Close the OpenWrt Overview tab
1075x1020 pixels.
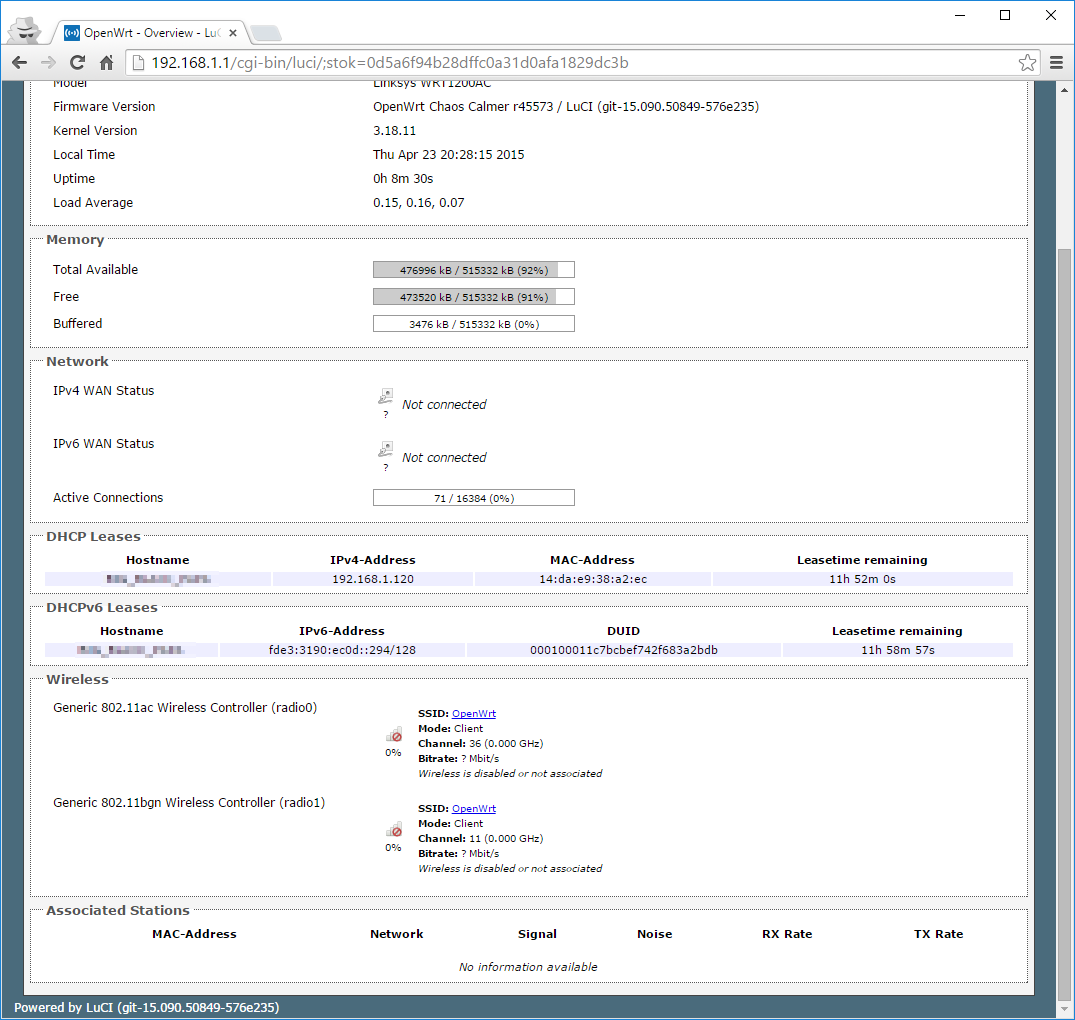click(x=233, y=33)
